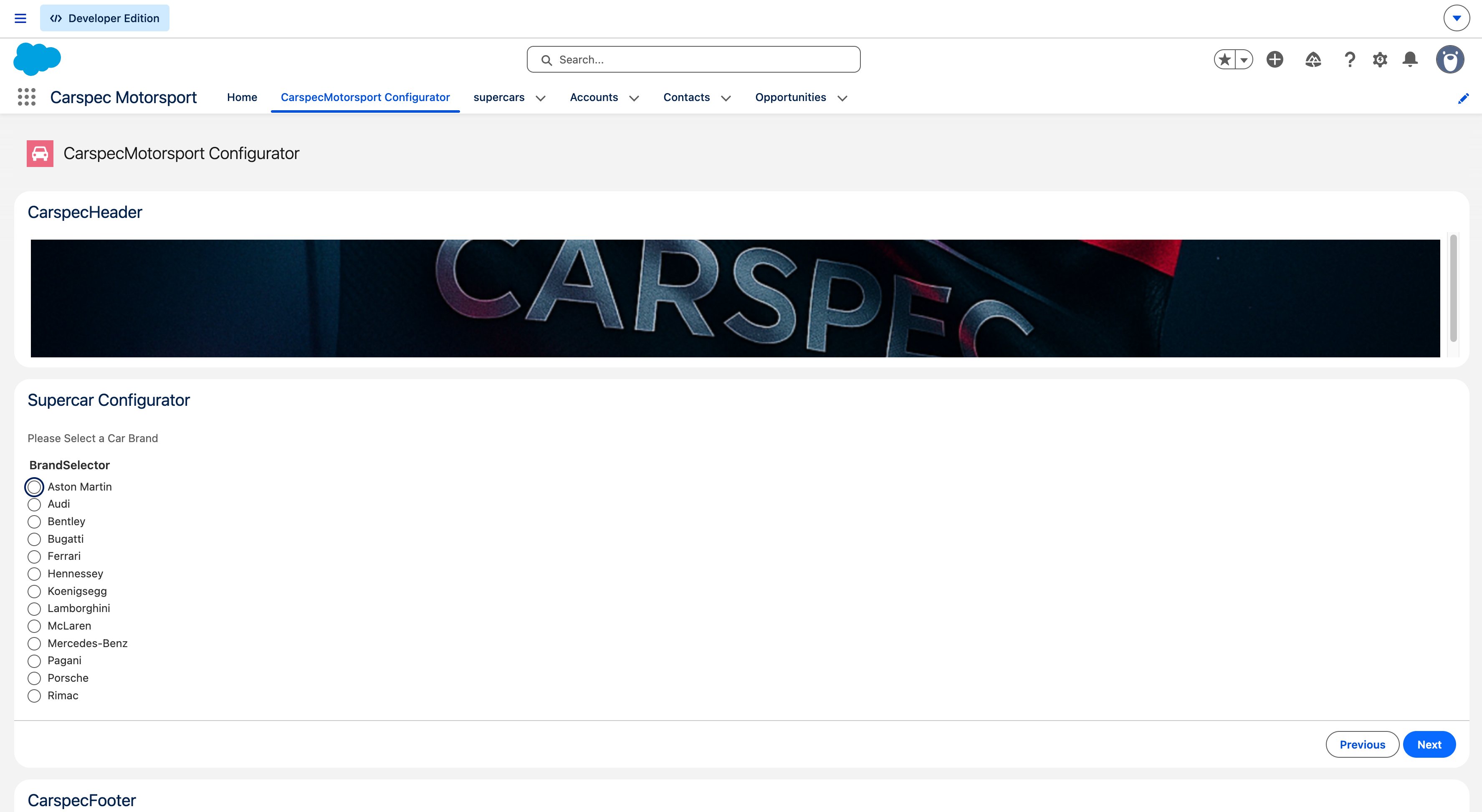This screenshot has width=1482, height=812.
Task: Click the edit navigation pencil icon
Action: (1463, 99)
